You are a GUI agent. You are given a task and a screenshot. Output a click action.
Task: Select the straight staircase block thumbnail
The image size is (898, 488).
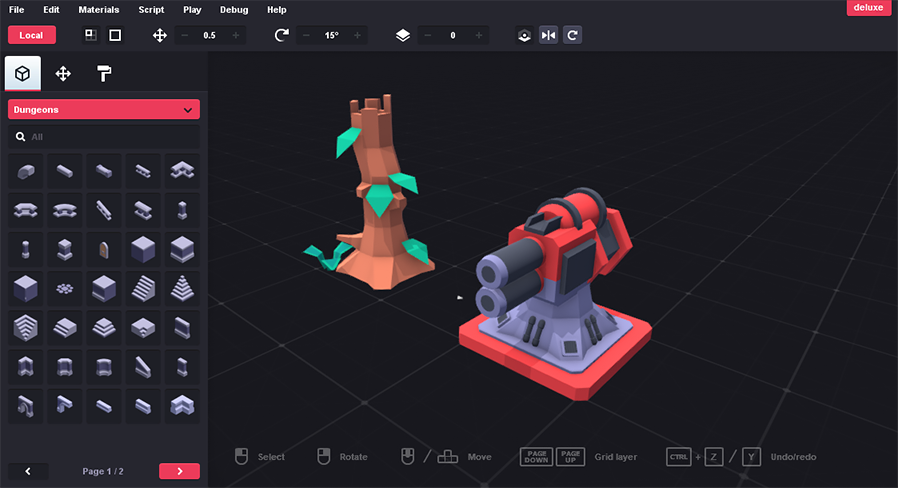click(x=143, y=289)
